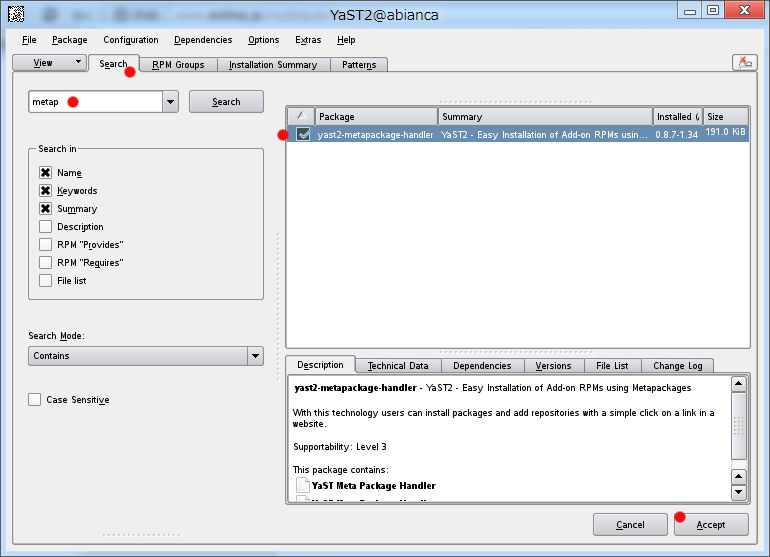This screenshot has height=557, width=770.
Task: Toggle the yast2-metapackage-handler status checkbox
Action: [303, 134]
